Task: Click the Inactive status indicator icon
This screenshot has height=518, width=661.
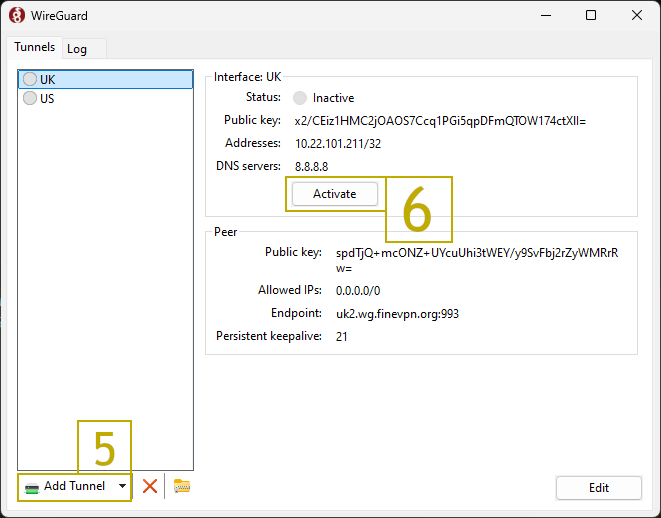Action: tap(300, 98)
